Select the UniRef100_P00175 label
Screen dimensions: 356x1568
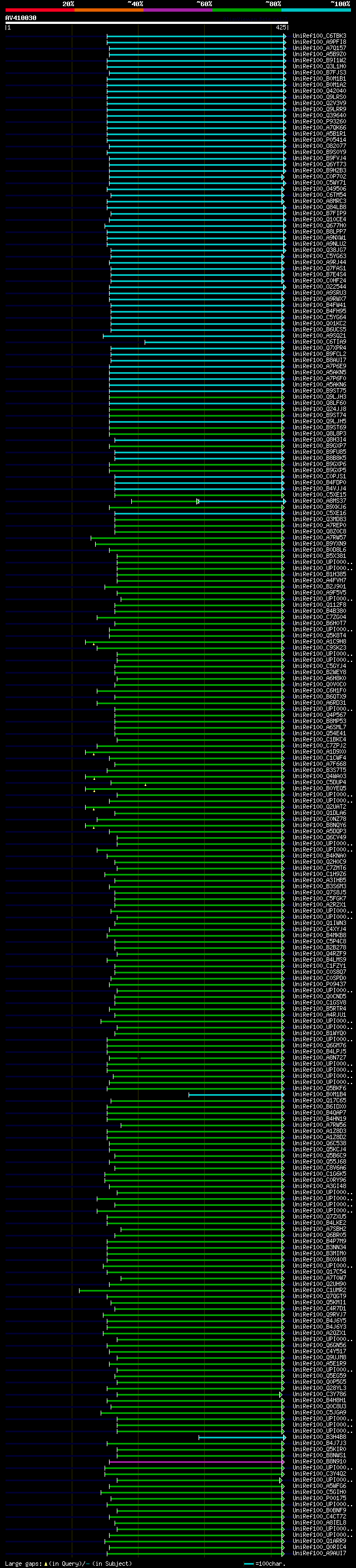pos(319,1498)
